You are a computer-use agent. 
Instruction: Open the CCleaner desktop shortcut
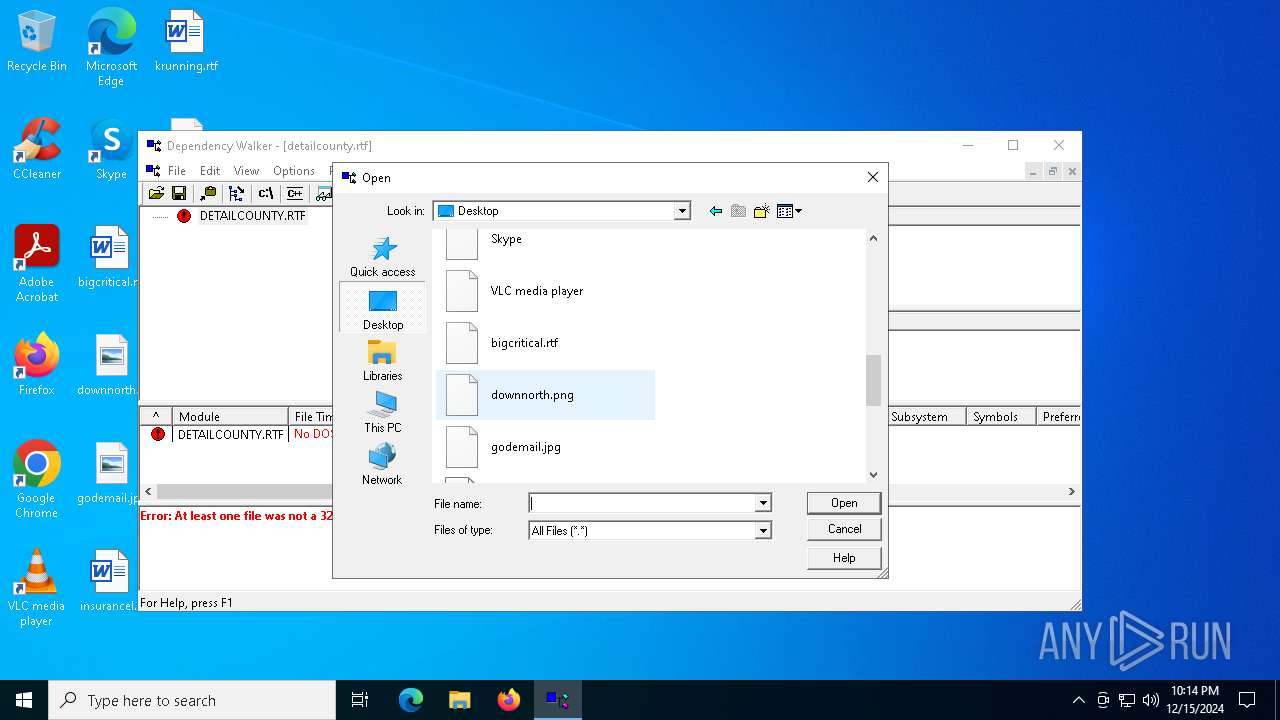coord(37,150)
